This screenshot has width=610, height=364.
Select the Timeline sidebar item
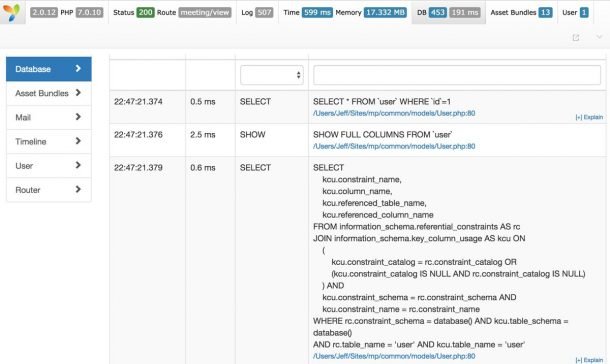point(49,142)
